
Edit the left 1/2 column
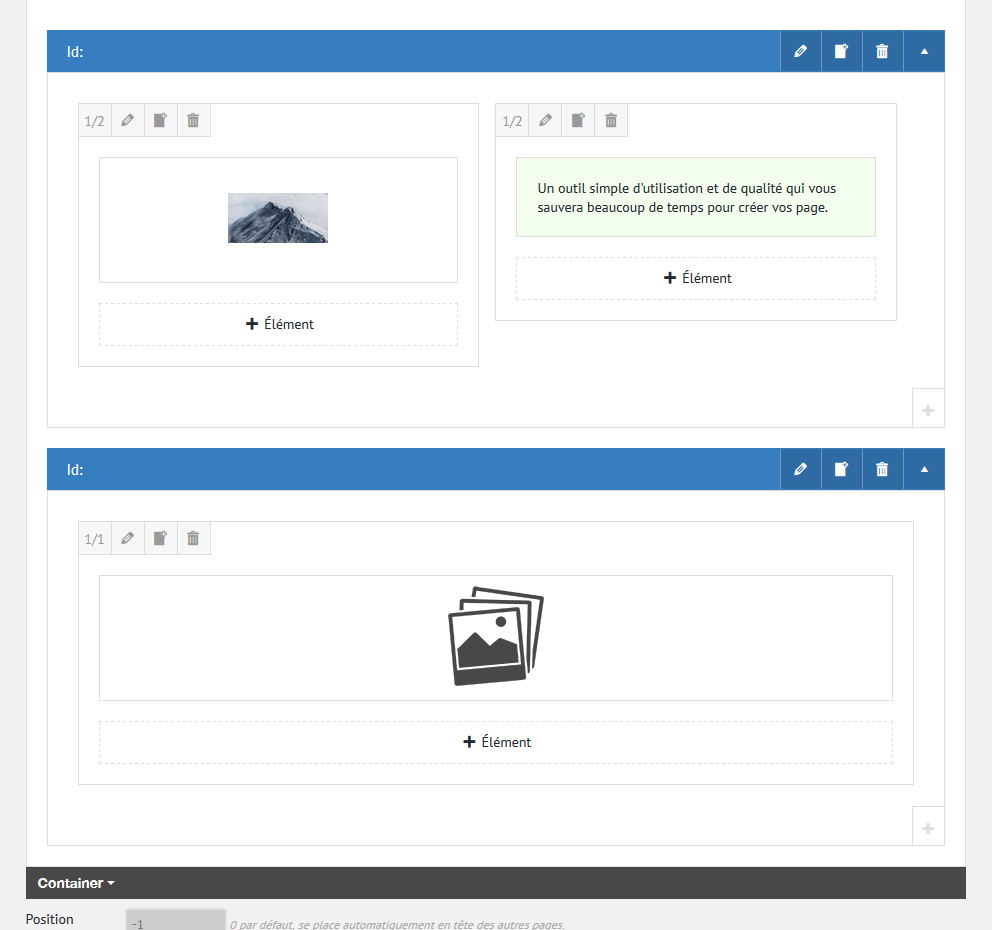point(127,121)
